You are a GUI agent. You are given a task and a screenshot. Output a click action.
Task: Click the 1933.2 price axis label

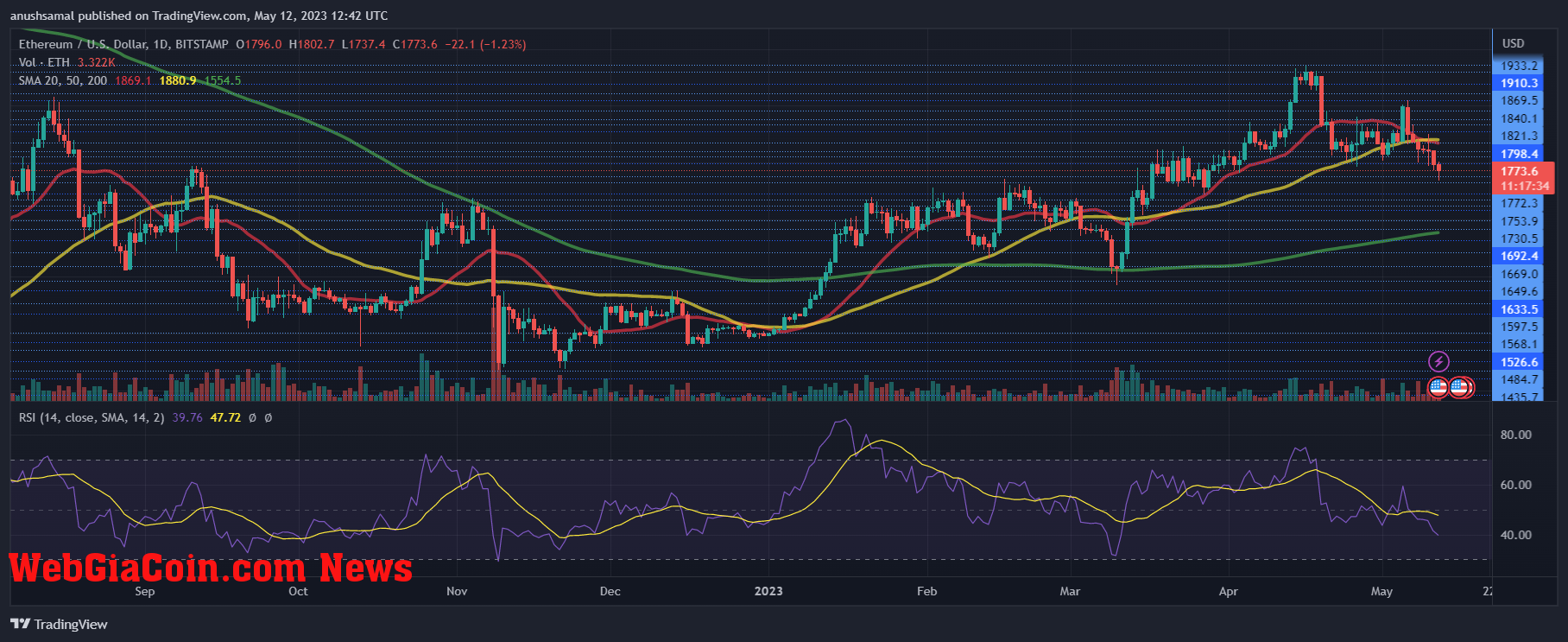point(1520,66)
